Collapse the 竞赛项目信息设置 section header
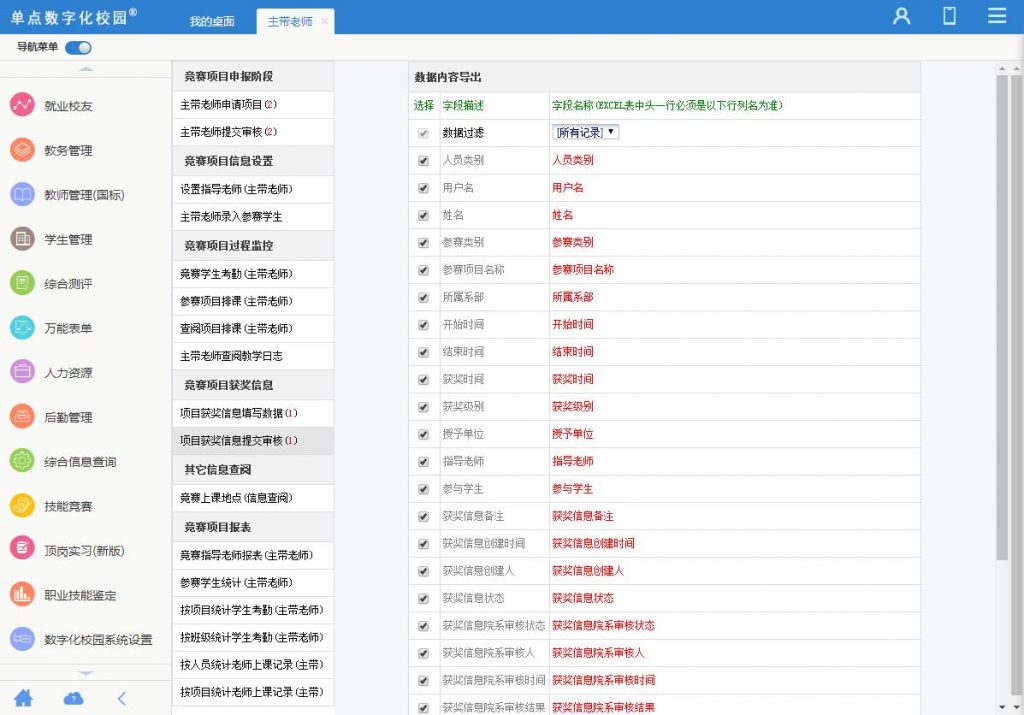Image resolution: width=1024 pixels, height=715 pixels. click(253, 161)
